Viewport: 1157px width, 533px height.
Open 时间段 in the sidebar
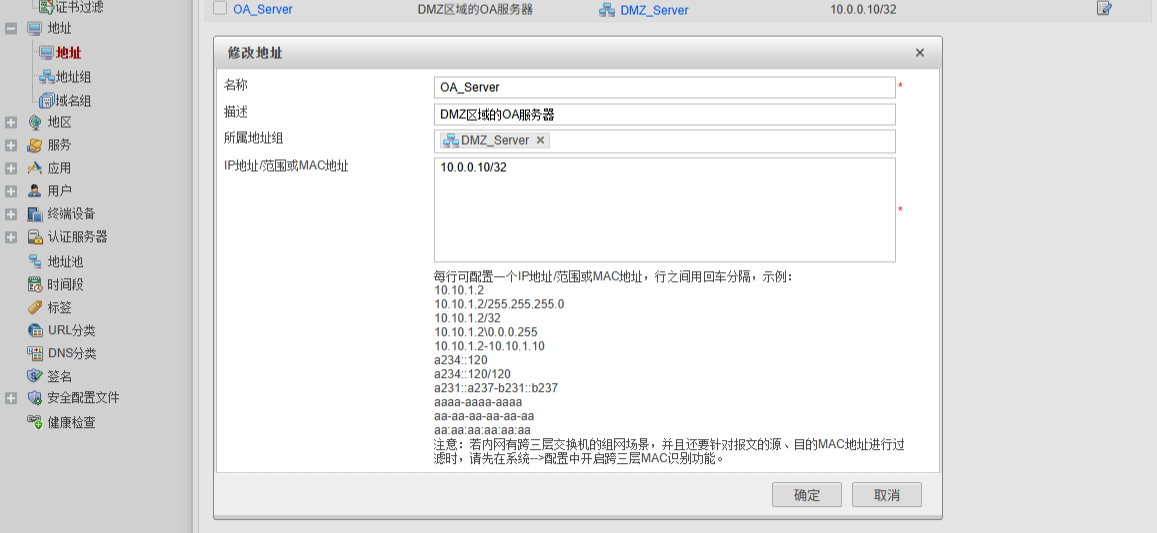tap(66, 284)
